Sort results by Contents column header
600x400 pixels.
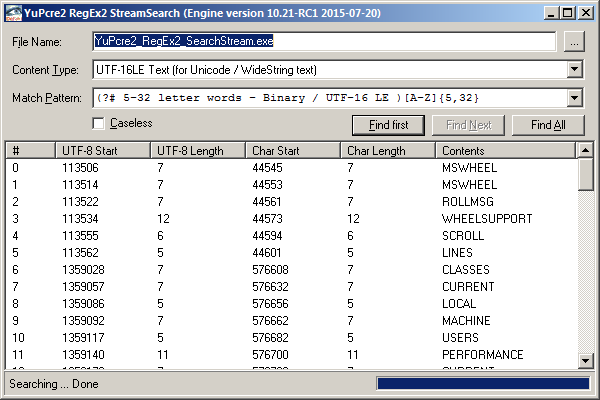[505, 150]
